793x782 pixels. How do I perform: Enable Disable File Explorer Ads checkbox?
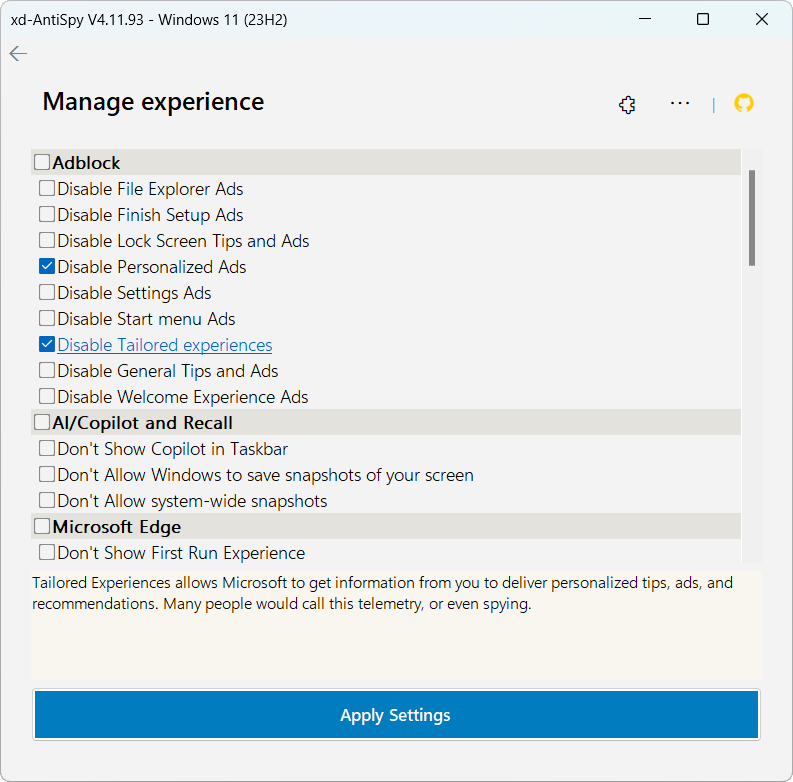point(47,189)
